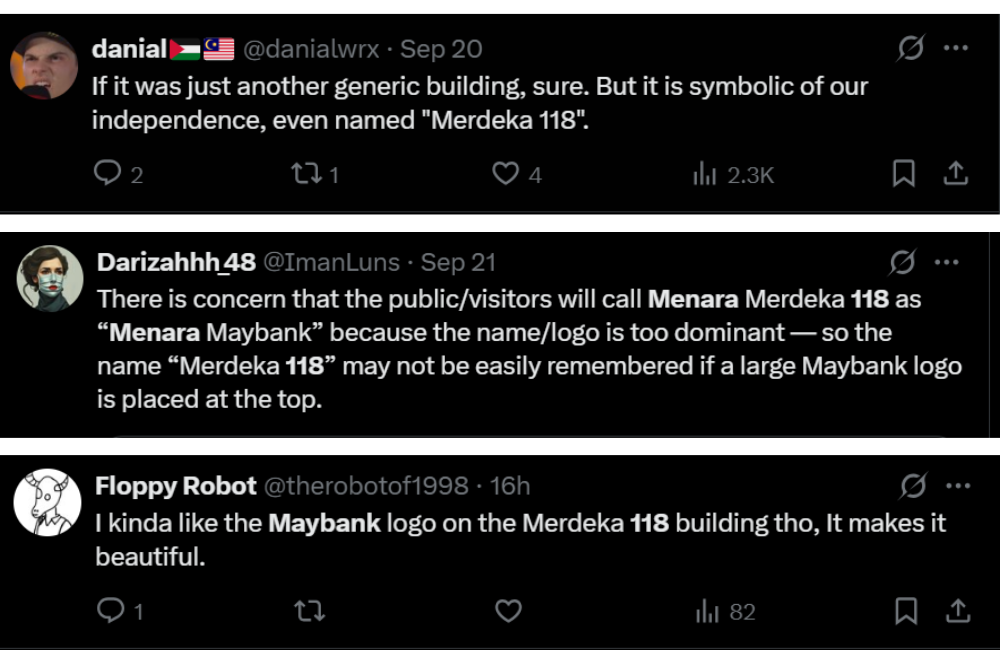This screenshot has height=670, width=1000.
Task: Like Floppy Robot's tweet
Action: (508, 613)
